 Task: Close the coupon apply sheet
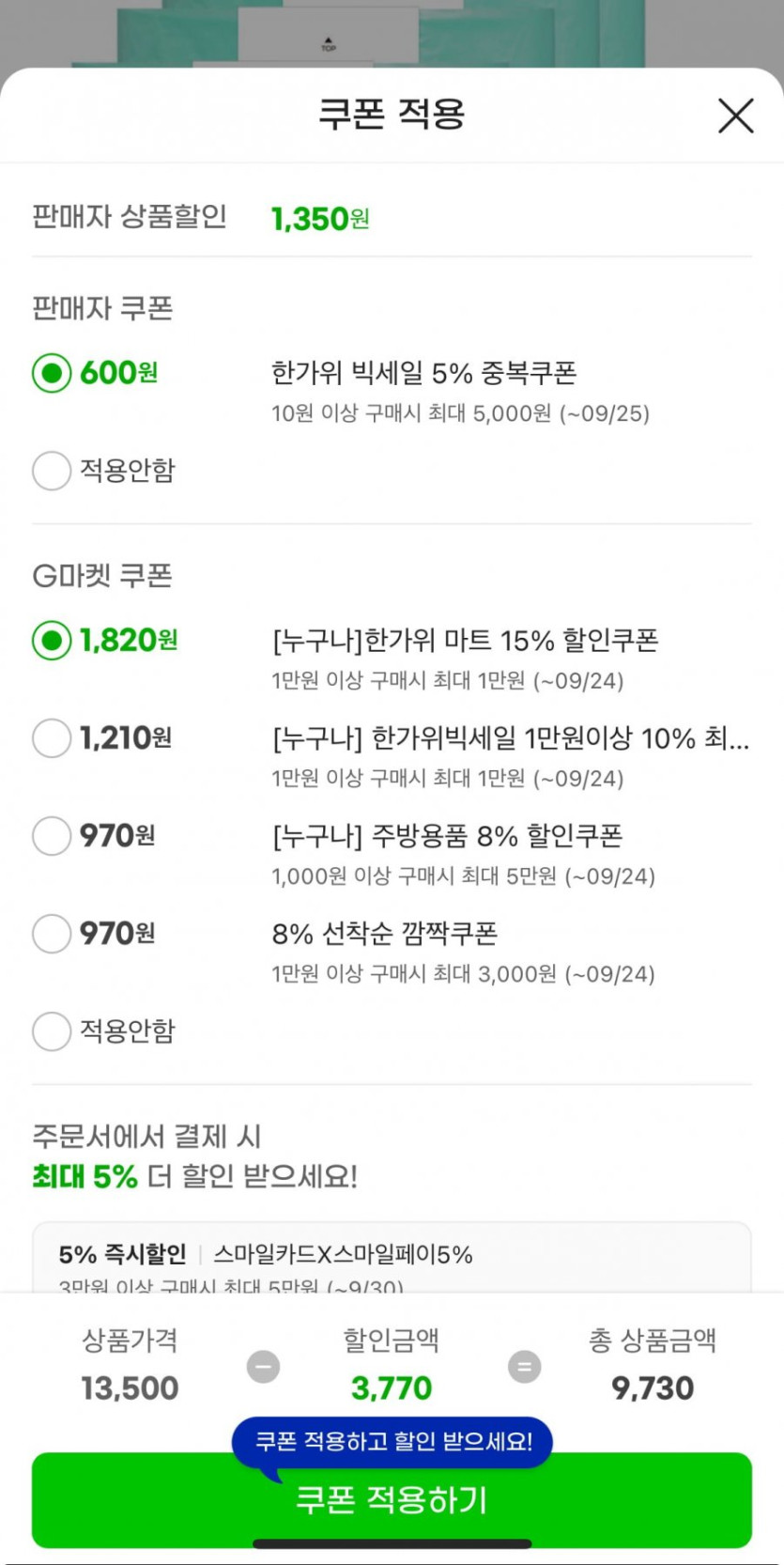[x=735, y=116]
